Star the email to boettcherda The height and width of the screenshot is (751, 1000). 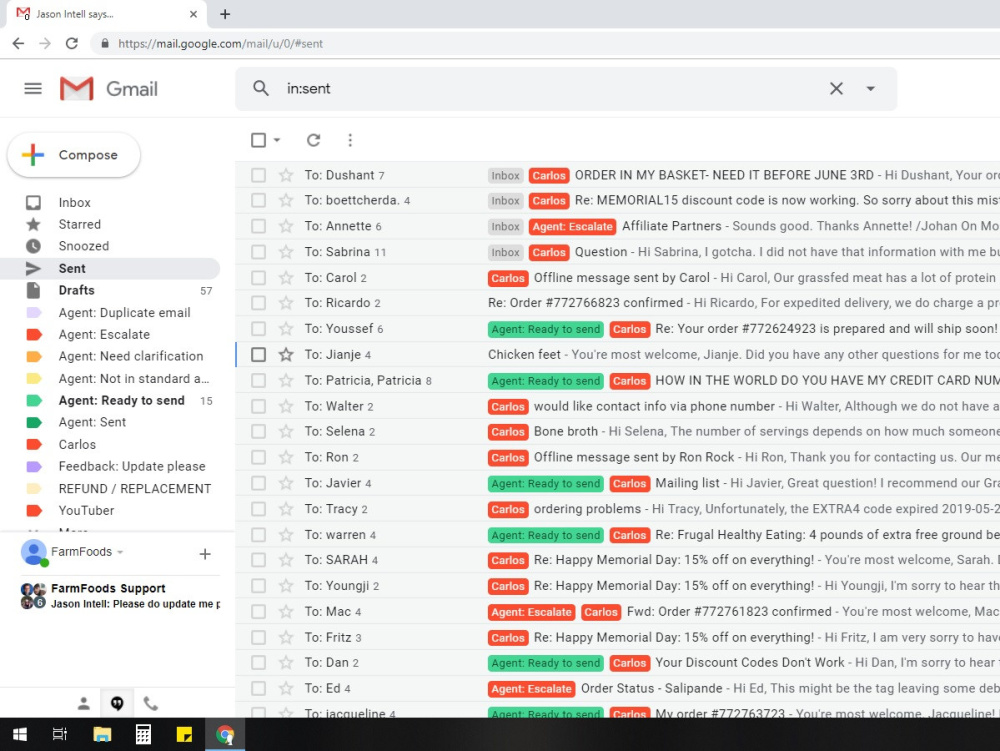286,200
